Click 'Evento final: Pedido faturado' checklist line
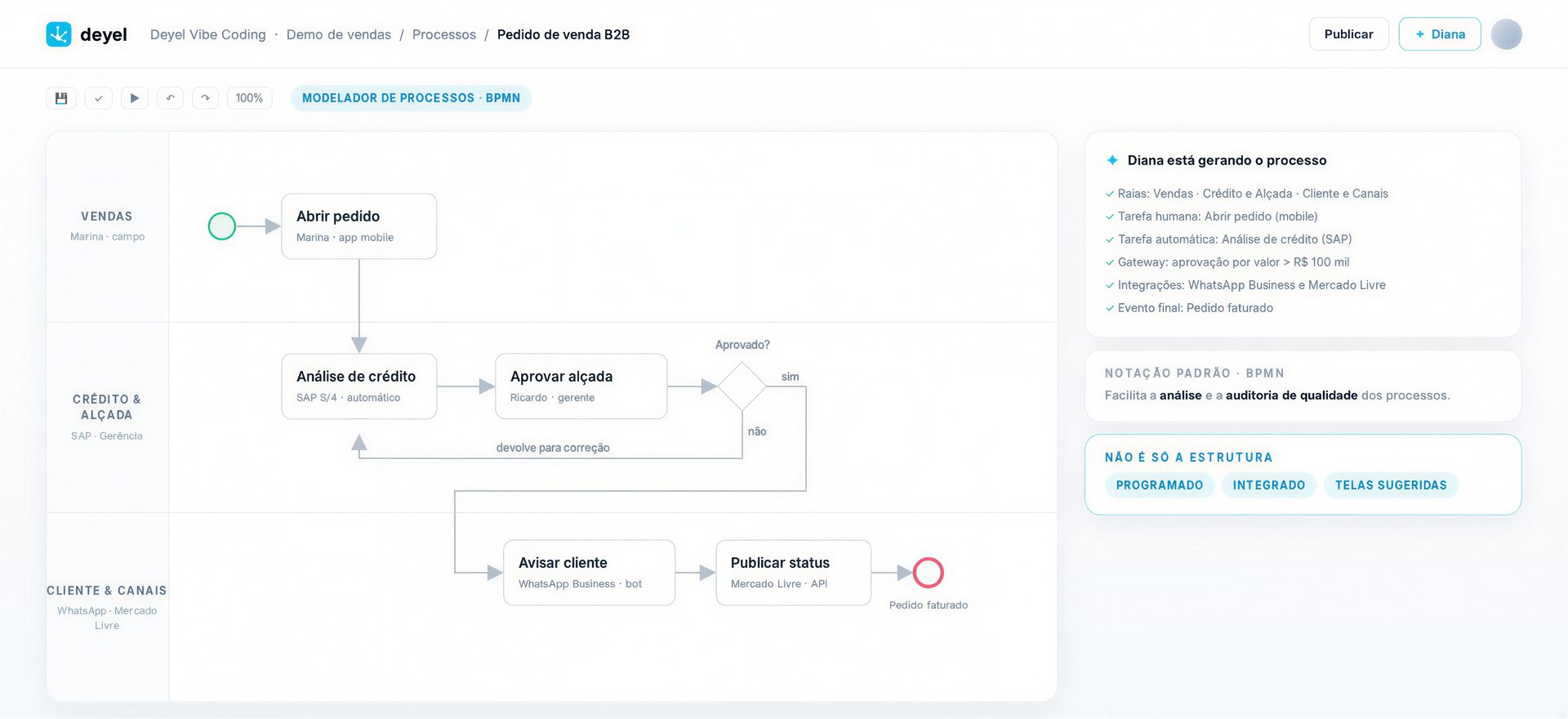The width and height of the screenshot is (1568, 719). [x=1189, y=308]
